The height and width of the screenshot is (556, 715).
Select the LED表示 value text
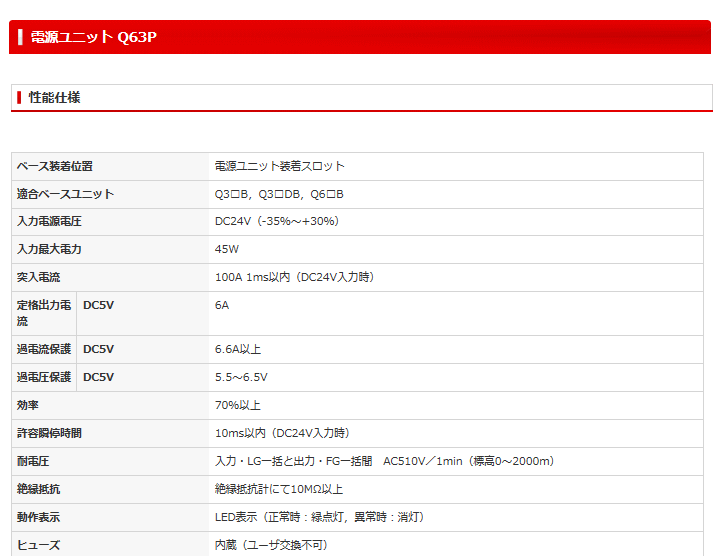coord(320,517)
